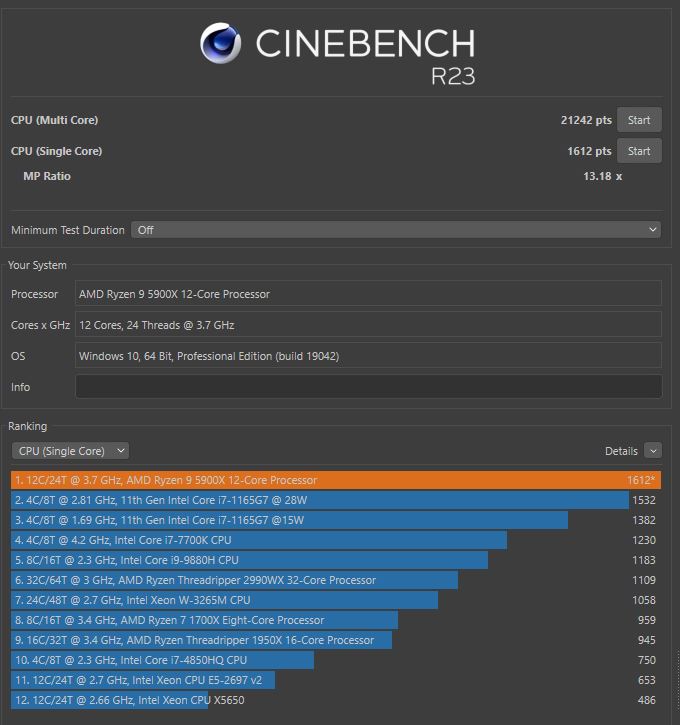Click the MP Ratio label
The height and width of the screenshot is (725, 680).
[x=47, y=176]
